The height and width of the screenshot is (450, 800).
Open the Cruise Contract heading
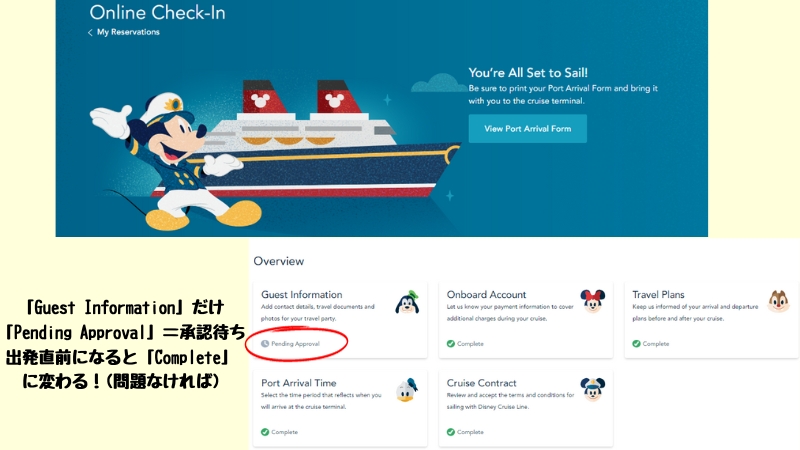click(x=481, y=383)
